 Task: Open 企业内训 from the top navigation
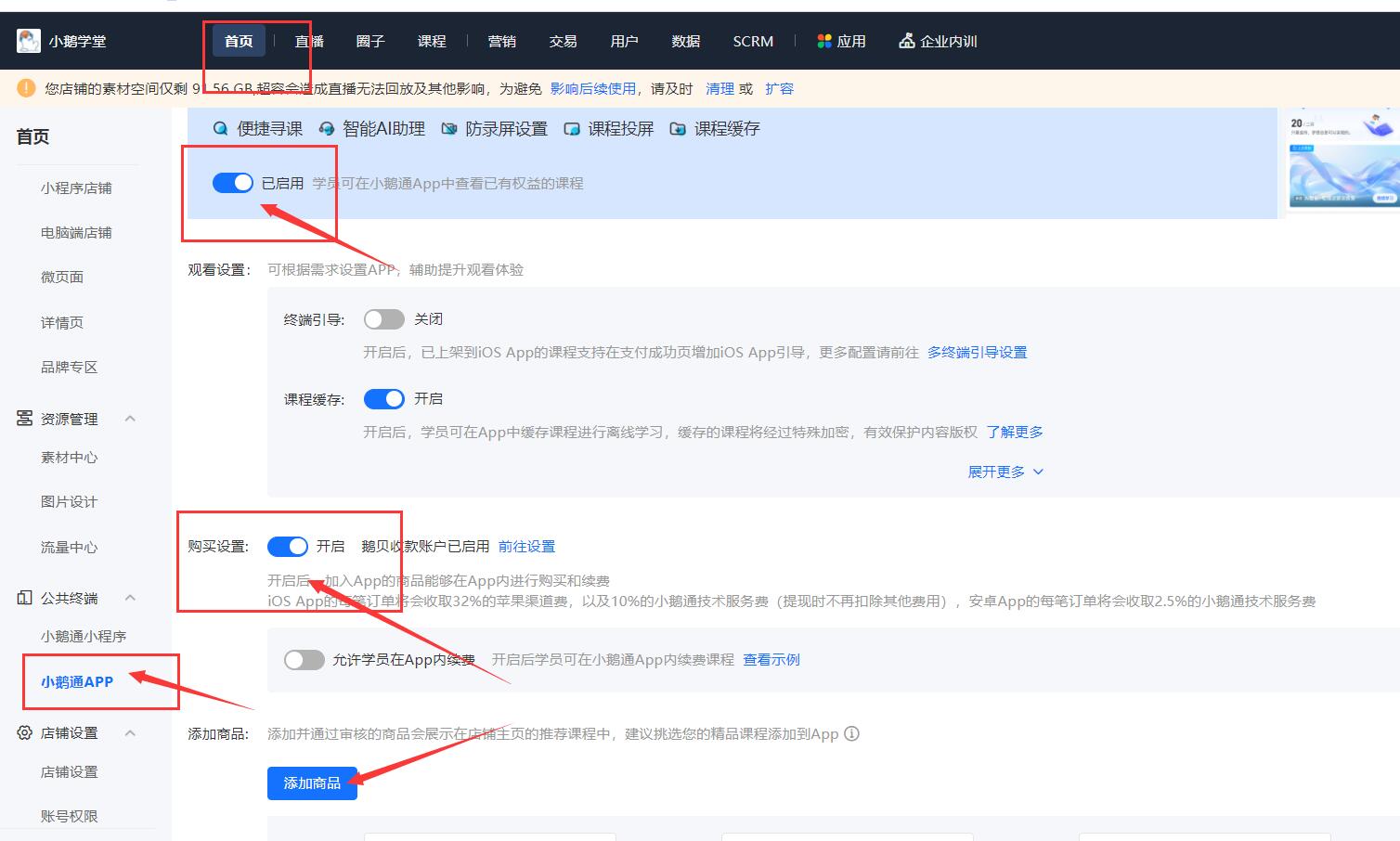[x=938, y=41]
